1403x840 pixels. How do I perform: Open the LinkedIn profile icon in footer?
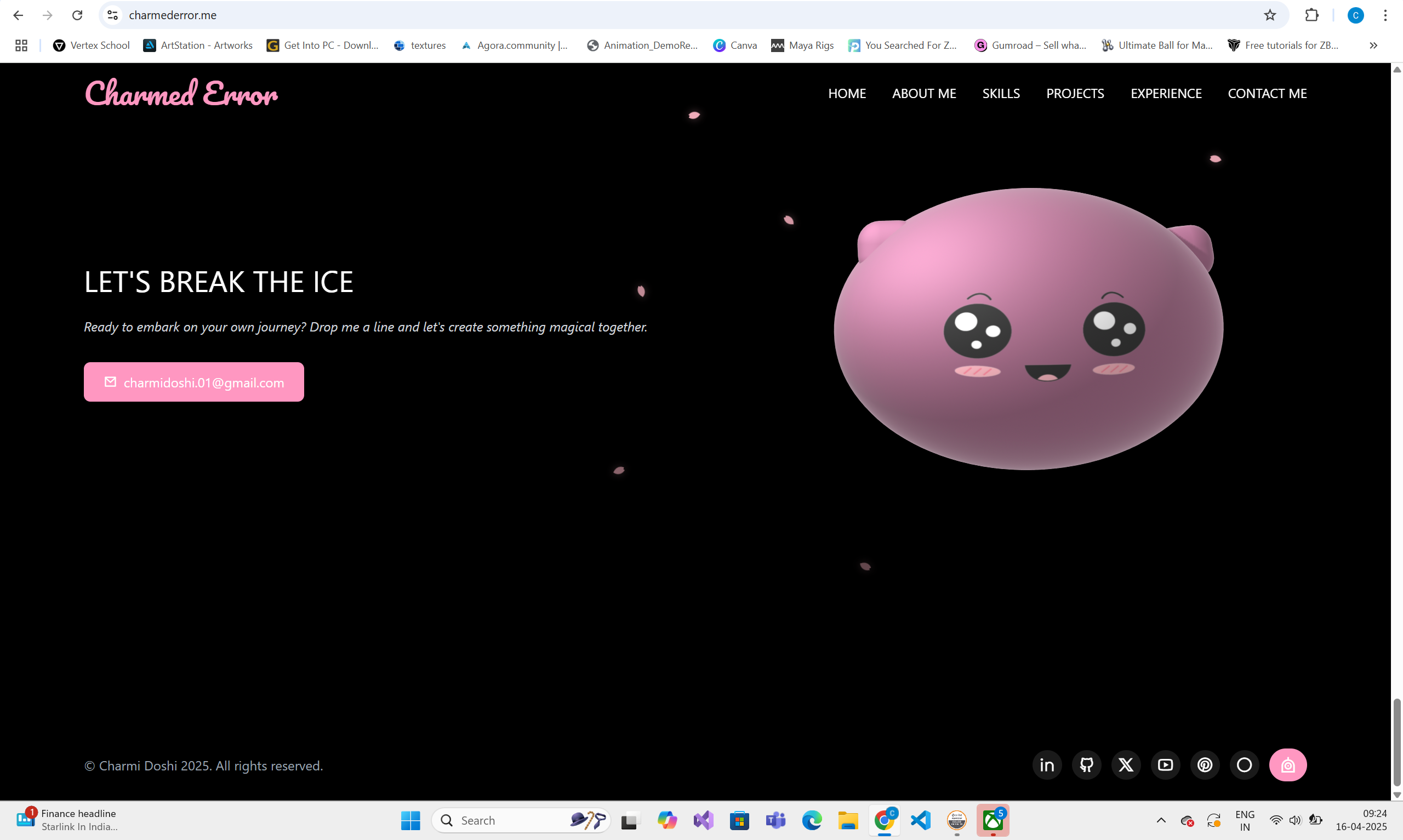(1047, 765)
